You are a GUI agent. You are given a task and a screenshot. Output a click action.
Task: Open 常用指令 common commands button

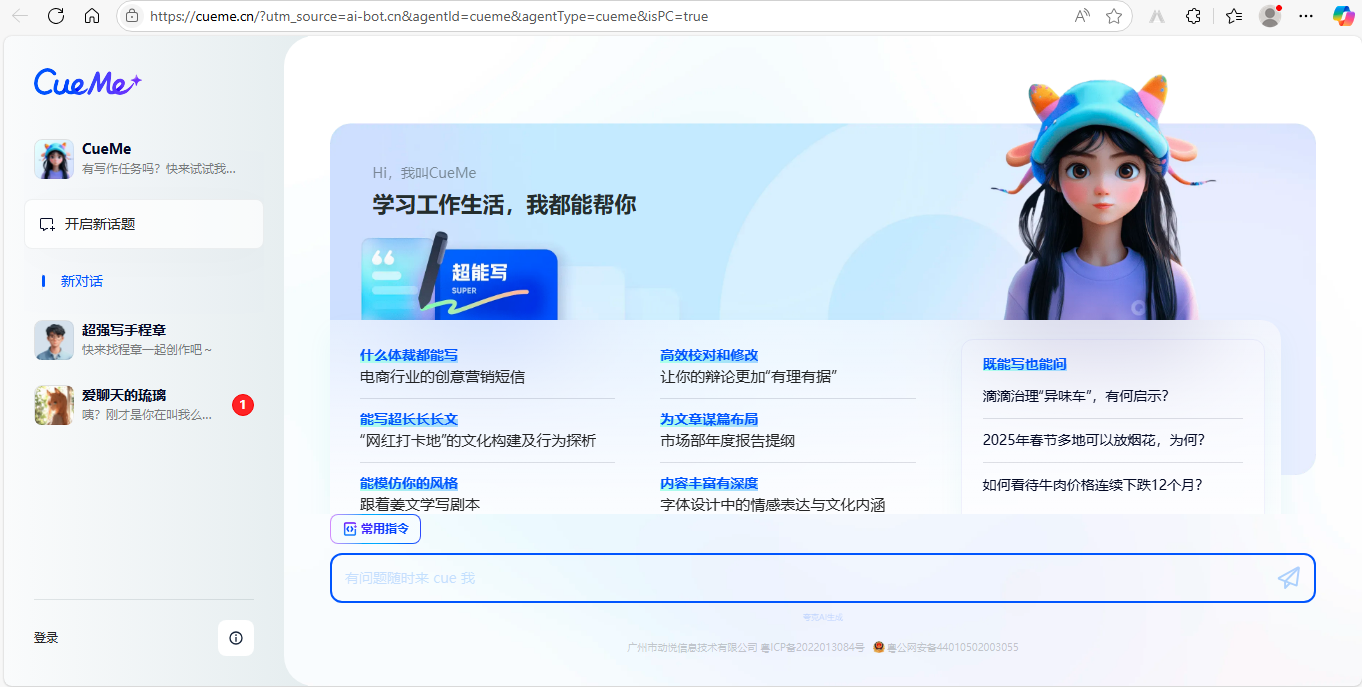pos(375,529)
